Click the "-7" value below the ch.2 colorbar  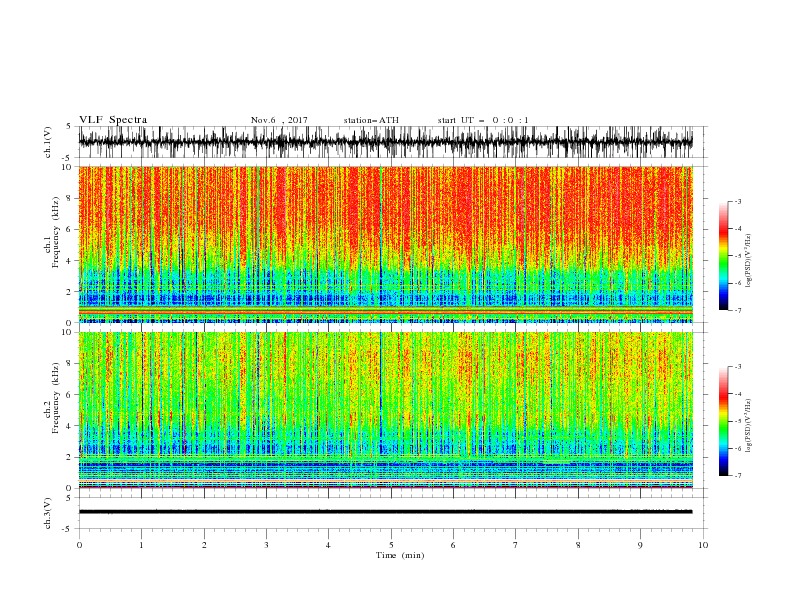tap(737, 475)
